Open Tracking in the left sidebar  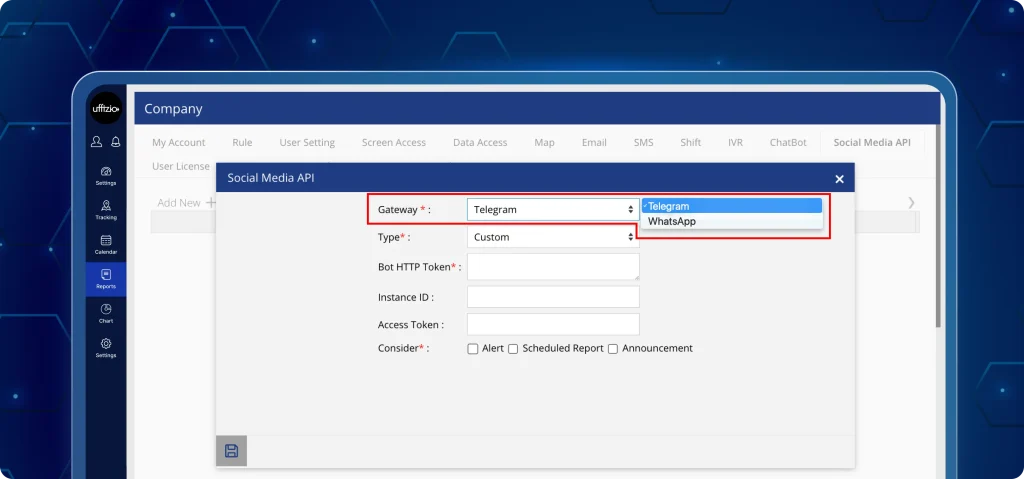click(x=106, y=208)
